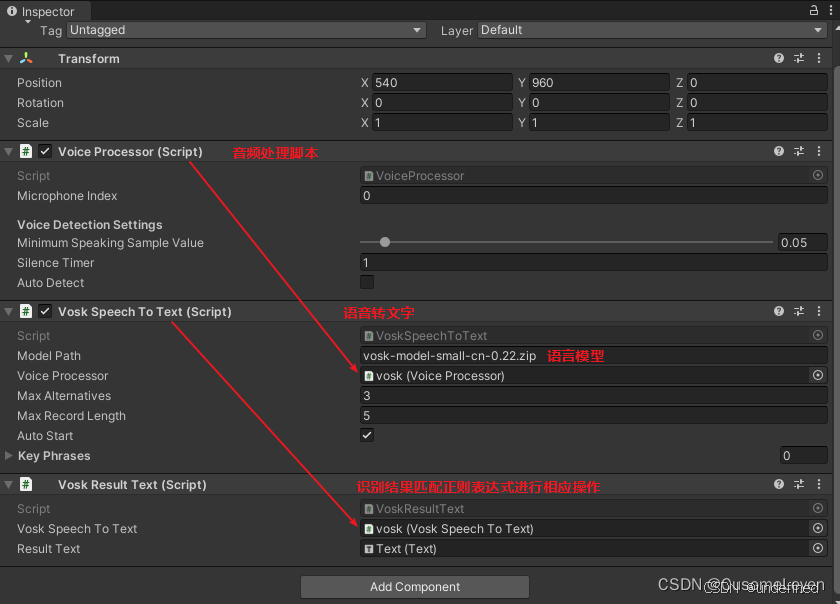Open Transform component presets

(x=799, y=58)
